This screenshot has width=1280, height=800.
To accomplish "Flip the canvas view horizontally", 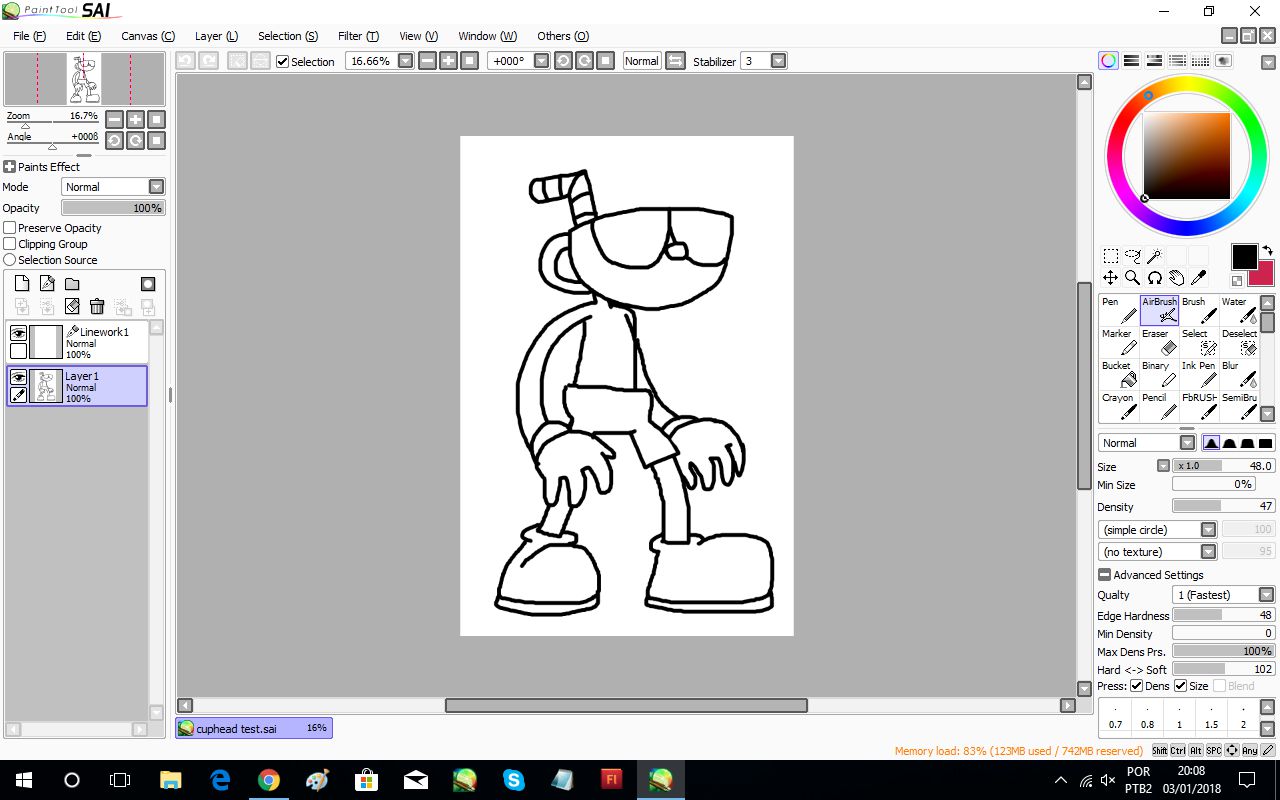I will point(675,61).
